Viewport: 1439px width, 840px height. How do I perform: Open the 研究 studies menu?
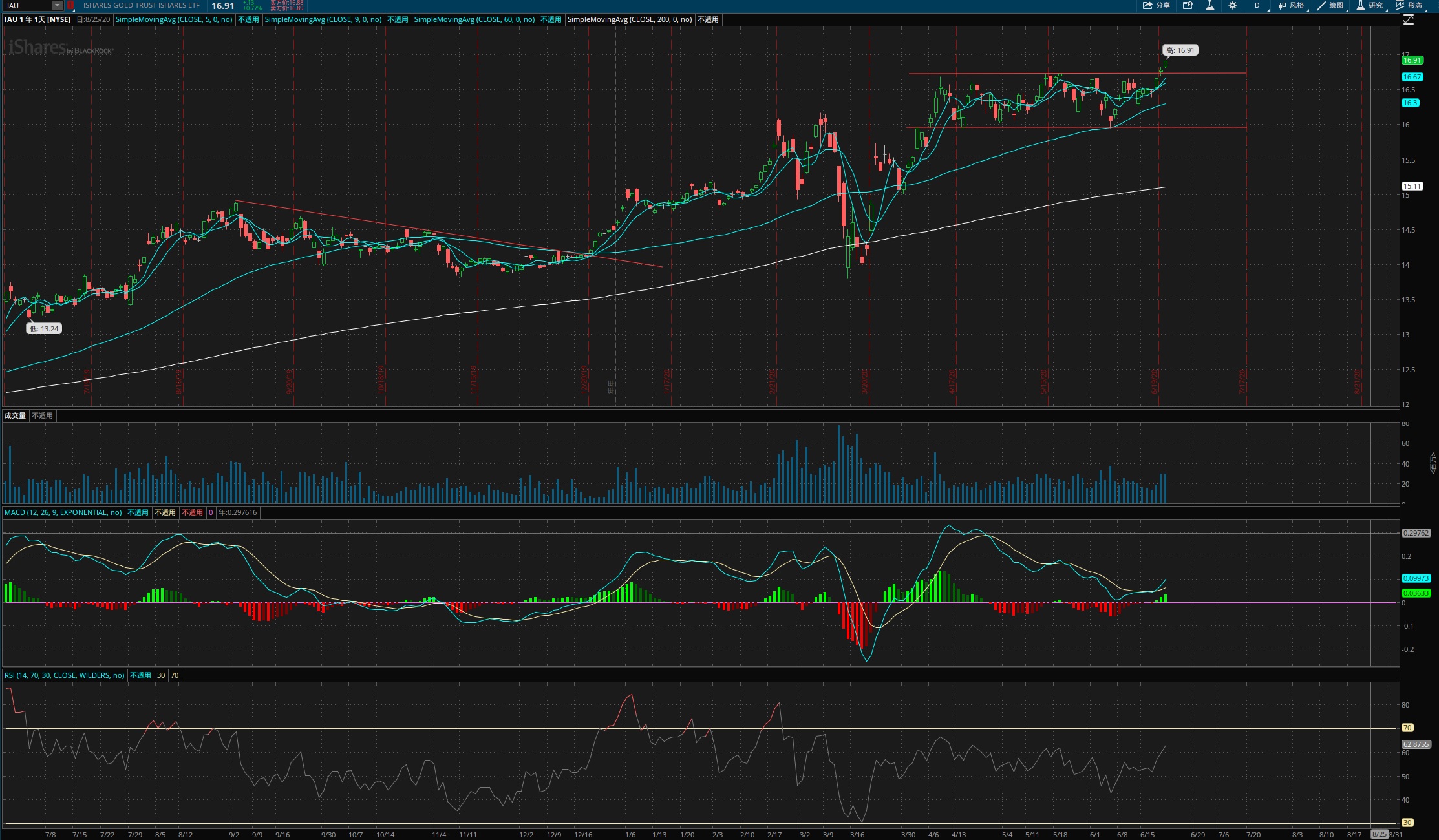[1370, 5]
